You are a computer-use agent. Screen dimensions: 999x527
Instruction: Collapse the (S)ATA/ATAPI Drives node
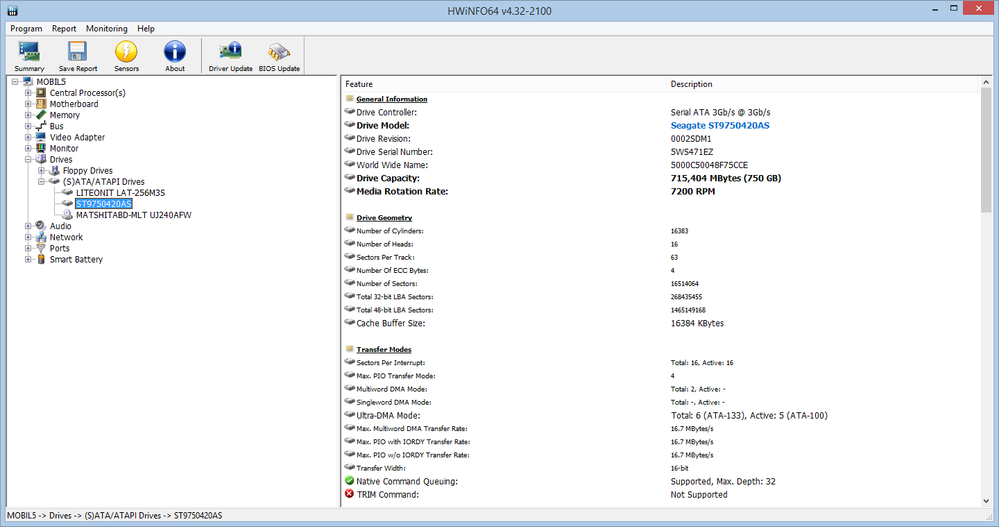click(41, 182)
